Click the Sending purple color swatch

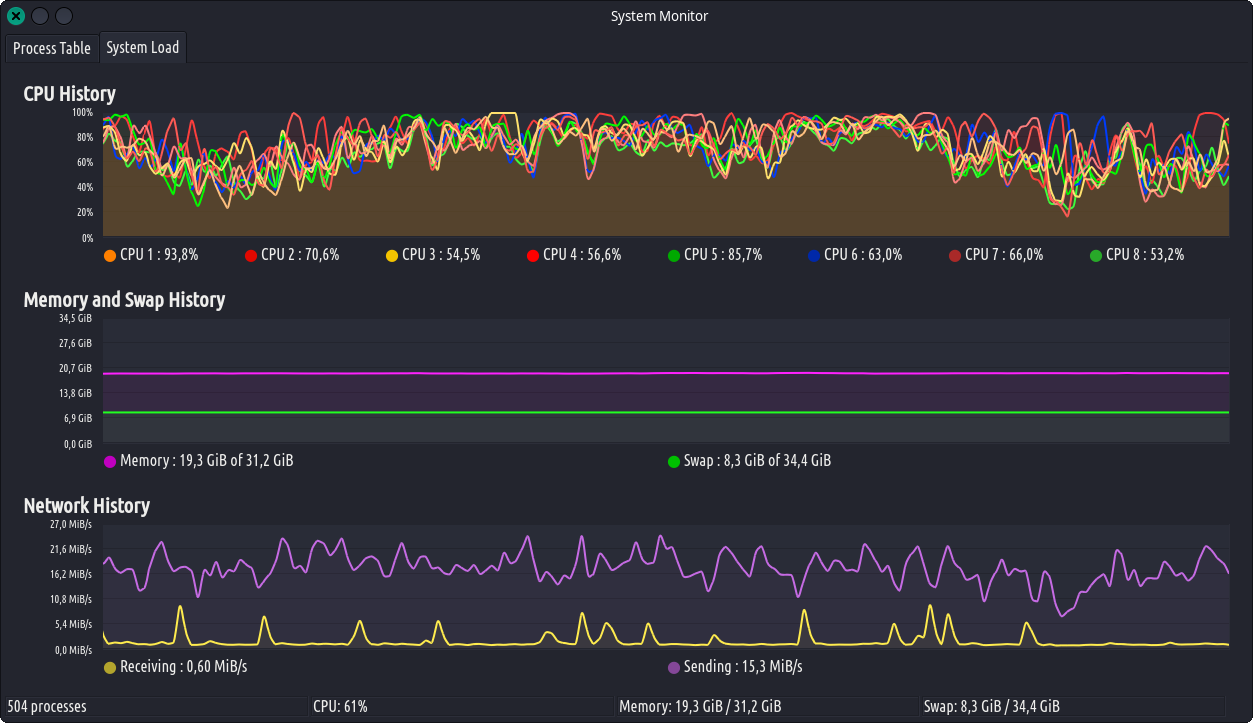(674, 667)
